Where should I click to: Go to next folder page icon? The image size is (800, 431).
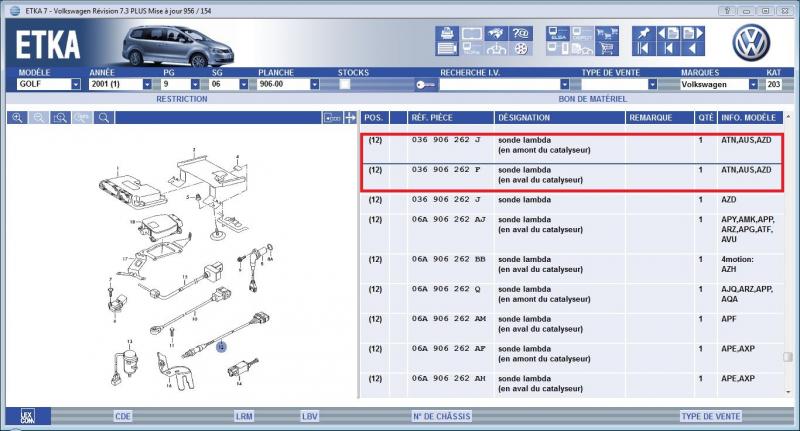(x=693, y=34)
